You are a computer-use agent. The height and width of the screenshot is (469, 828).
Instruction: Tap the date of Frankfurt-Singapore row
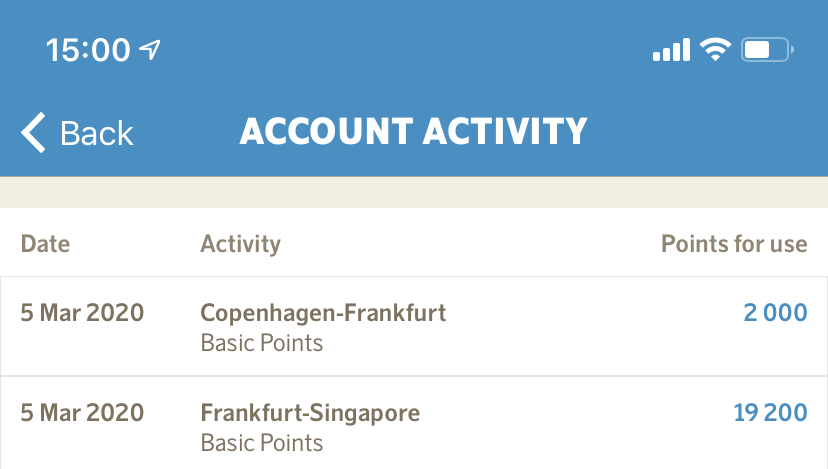click(x=82, y=412)
